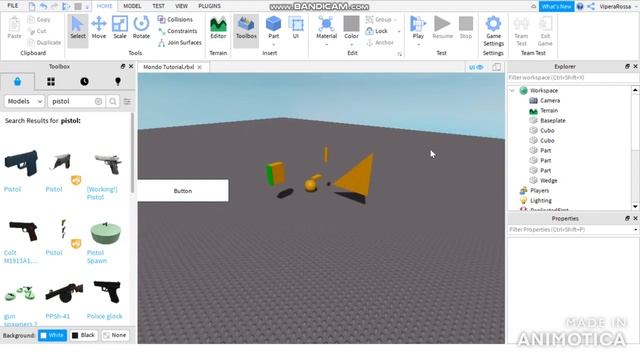Click the Exit Game icon
Image resolution: width=640 pixels, height=360 pixels.
point(545,31)
